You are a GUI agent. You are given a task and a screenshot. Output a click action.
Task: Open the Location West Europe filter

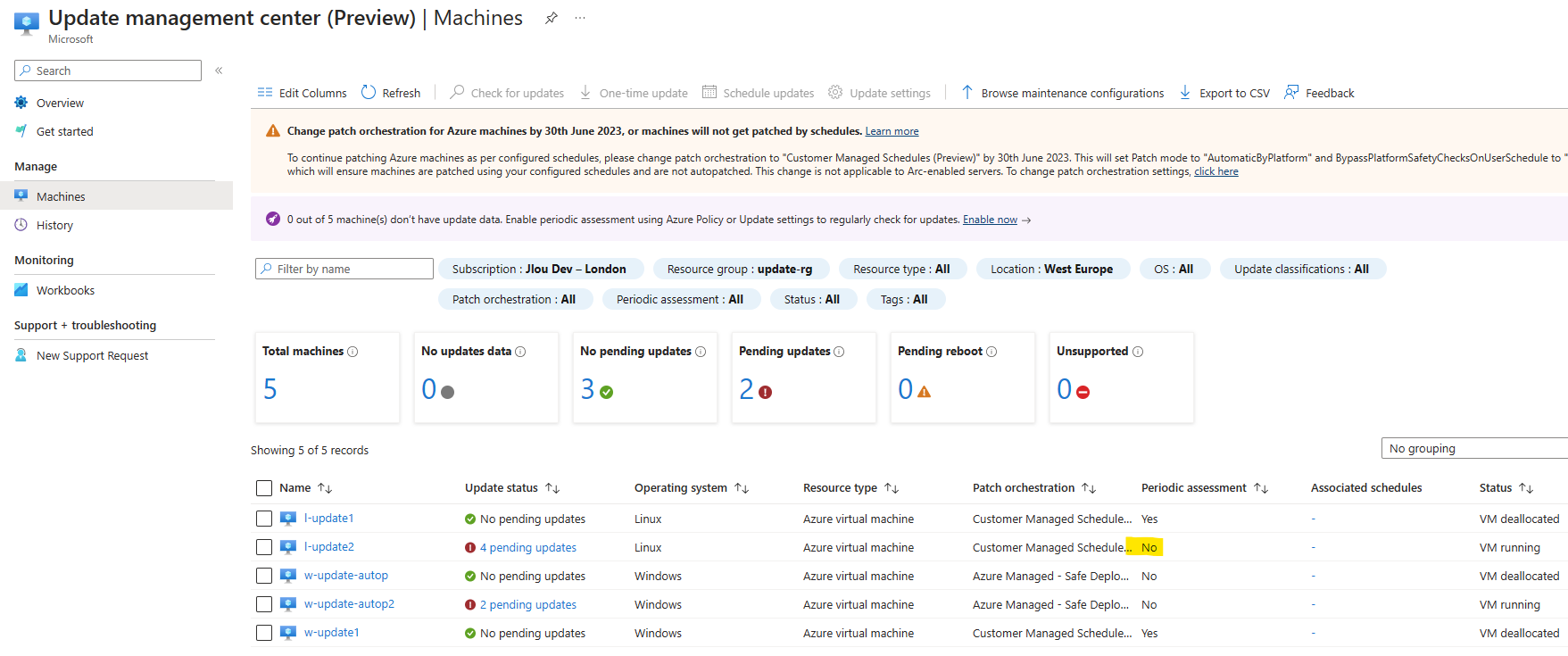coord(1052,269)
